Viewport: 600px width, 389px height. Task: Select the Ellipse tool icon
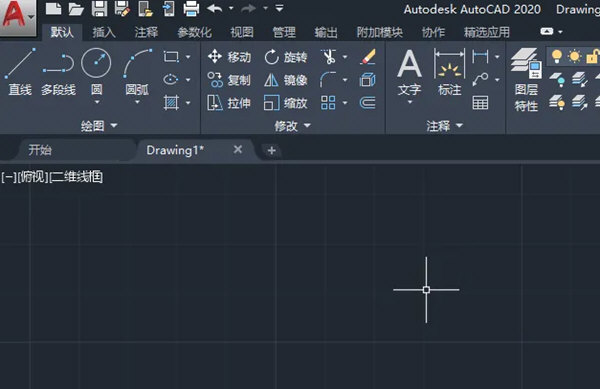click(x=171, y=80)
